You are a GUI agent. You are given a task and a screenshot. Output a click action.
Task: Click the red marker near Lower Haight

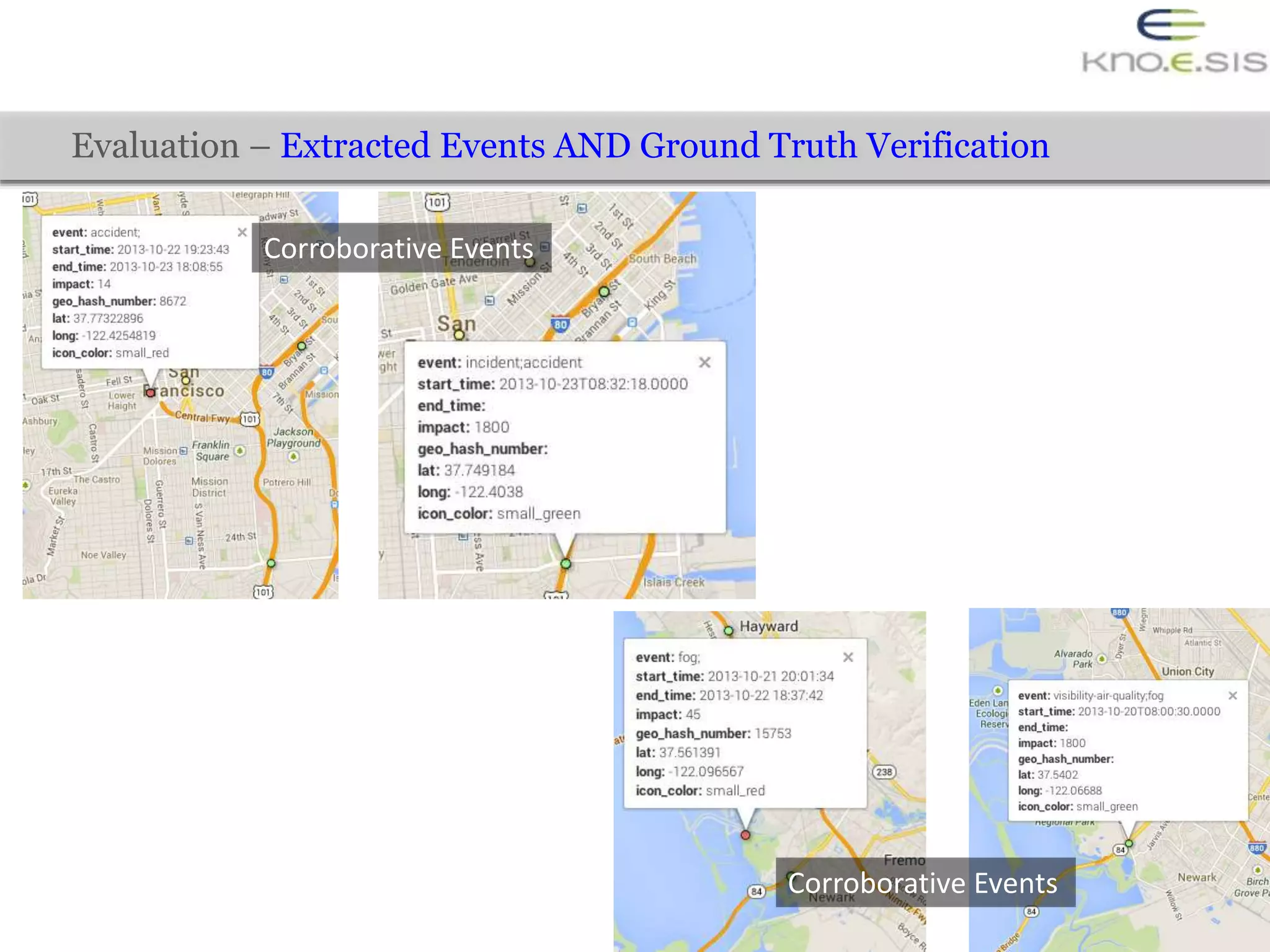[x=150, y=392]
